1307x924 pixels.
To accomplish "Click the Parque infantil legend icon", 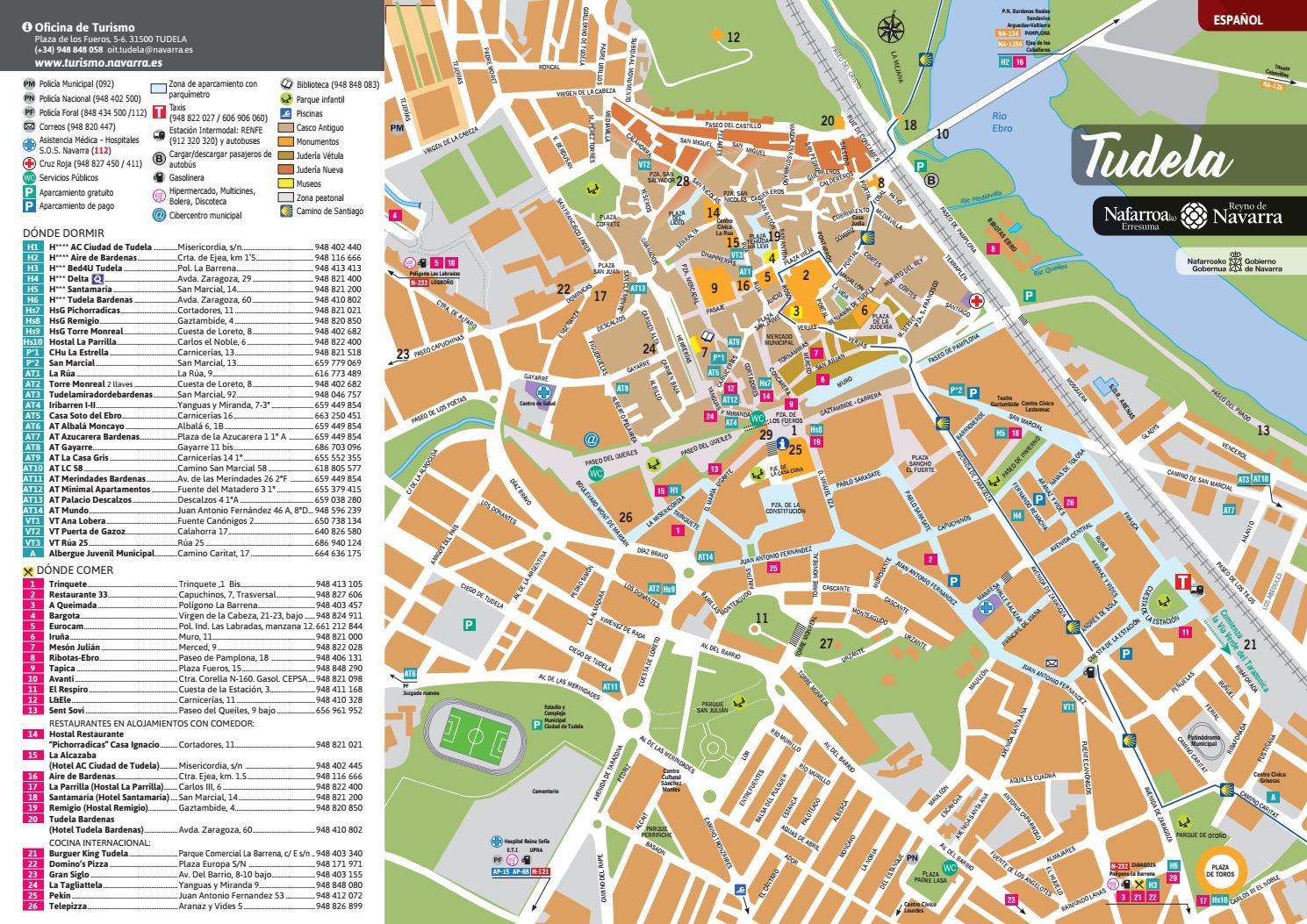I will pos(286,99).
